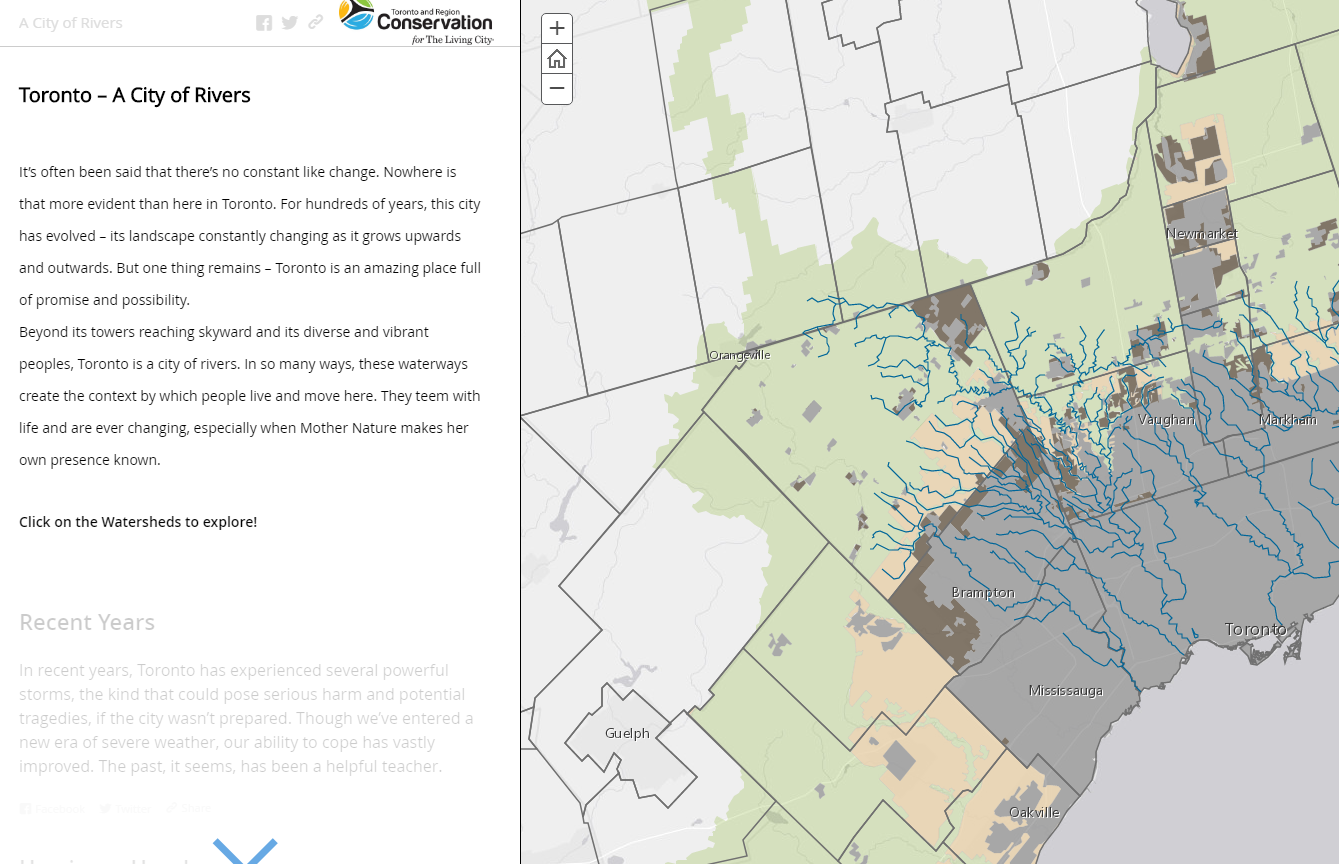Click the 'A City of Rivers' header title
Viewport: 1339px width, 864px height.
71,23
